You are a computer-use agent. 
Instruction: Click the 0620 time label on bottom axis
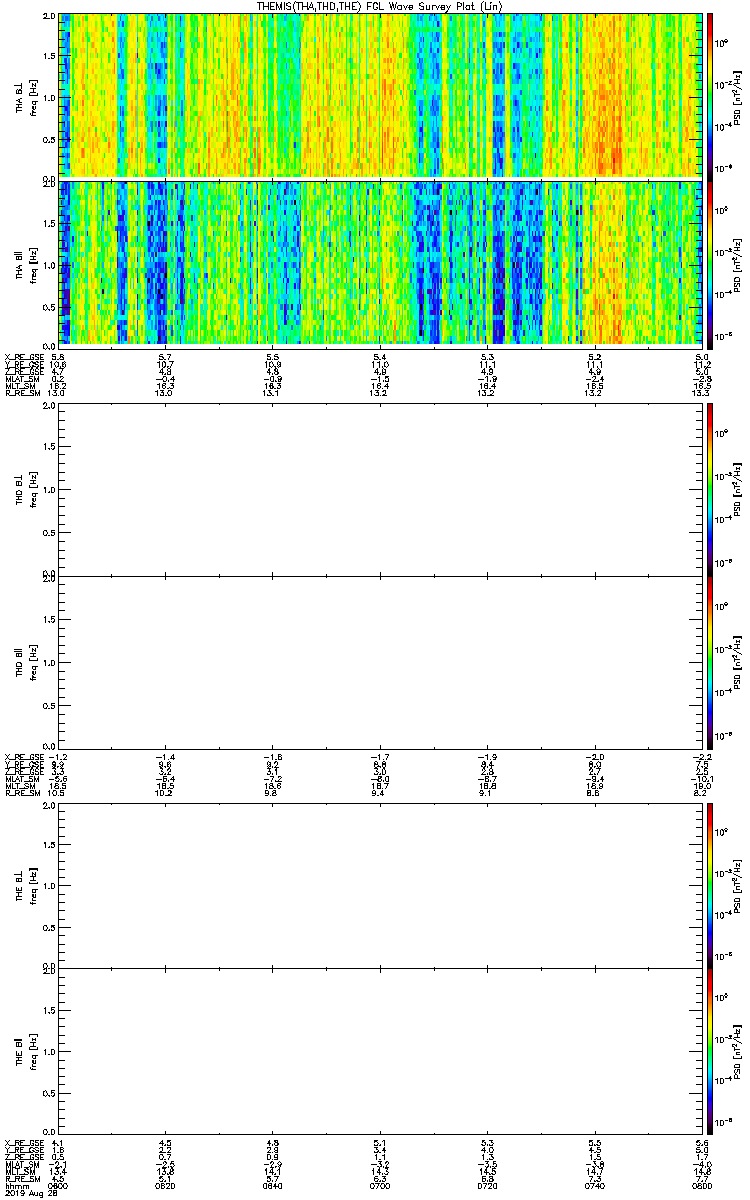pyautogui.click(x=166, y=1185)
